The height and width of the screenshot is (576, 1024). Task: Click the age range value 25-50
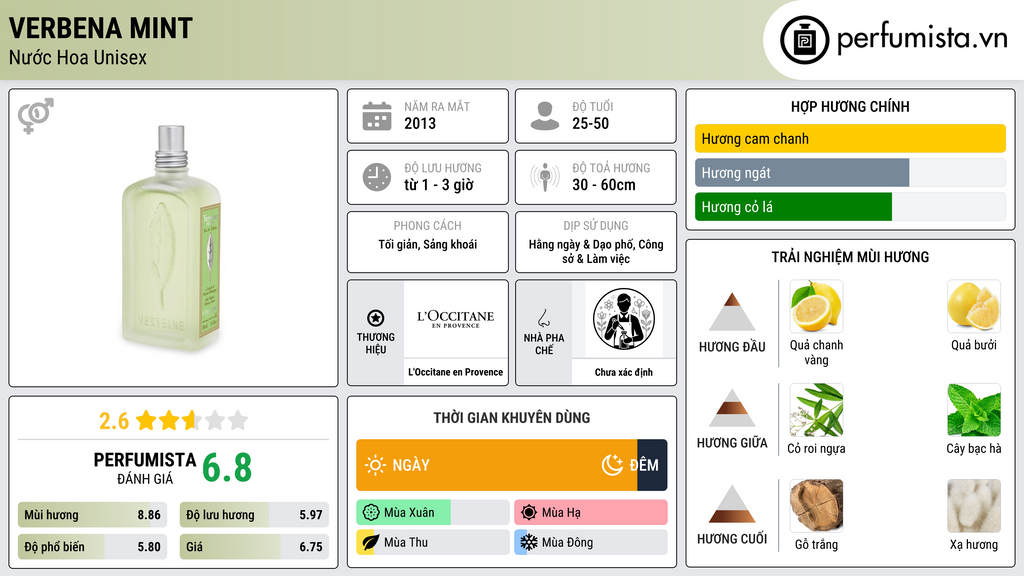(590, 123)
